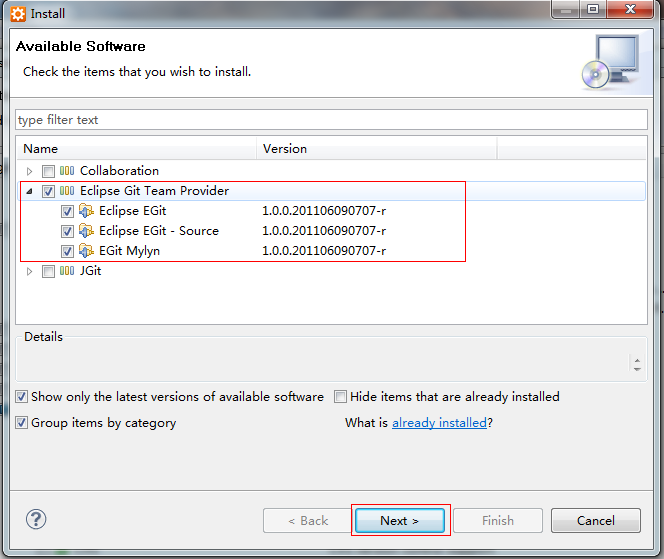
Task: Click the Eclipse EGit - Source feature icon
Action: (86, 230)
